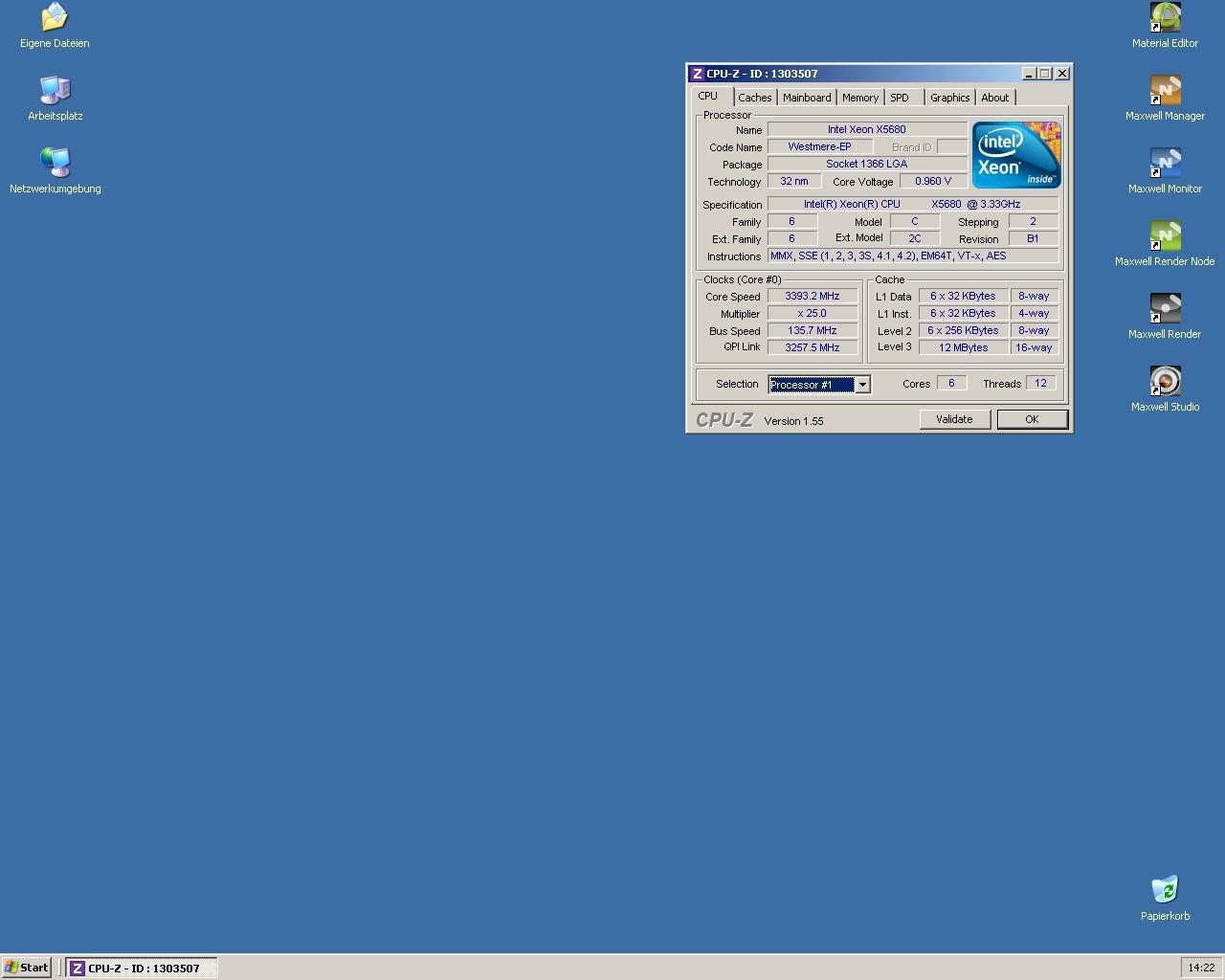Image resolution: width=1225 pixels, height=980 pixels.
Task: Click the Ext. Model value 2C
Action: [x=915, y=238]
